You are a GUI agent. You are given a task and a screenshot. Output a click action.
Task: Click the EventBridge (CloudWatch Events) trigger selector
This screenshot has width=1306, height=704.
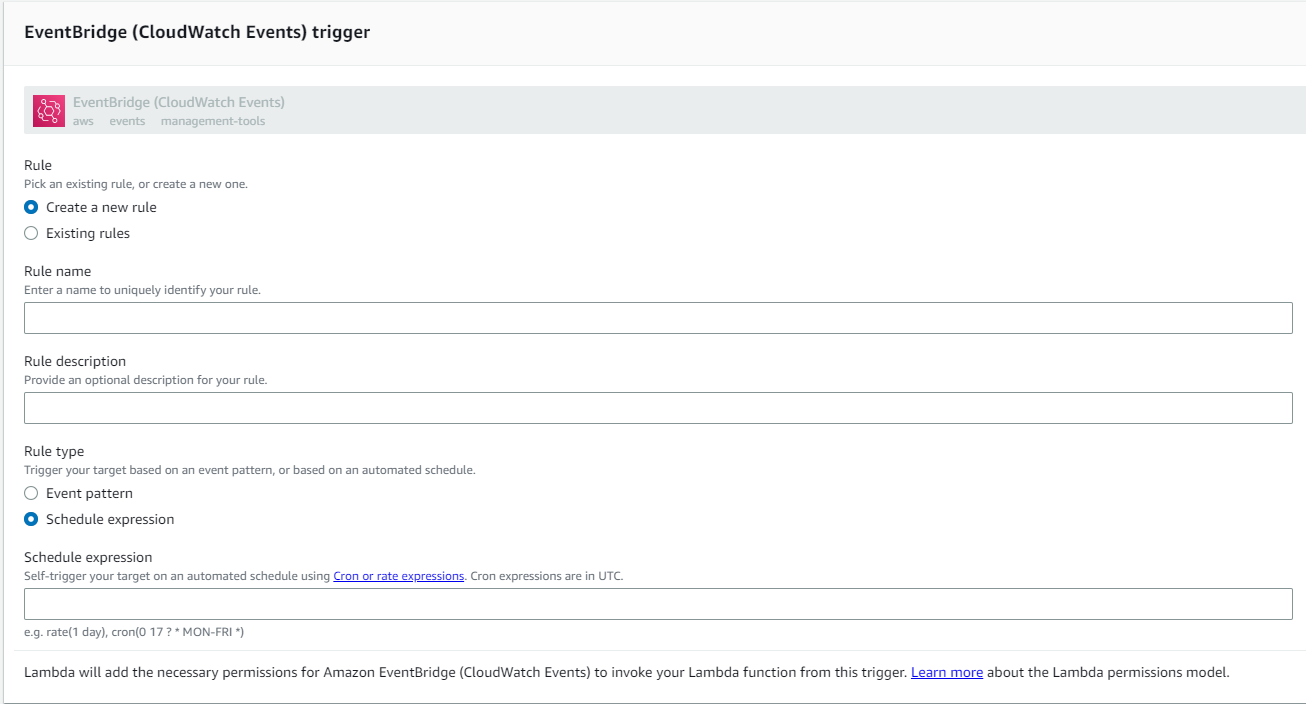tap(665, 110)
